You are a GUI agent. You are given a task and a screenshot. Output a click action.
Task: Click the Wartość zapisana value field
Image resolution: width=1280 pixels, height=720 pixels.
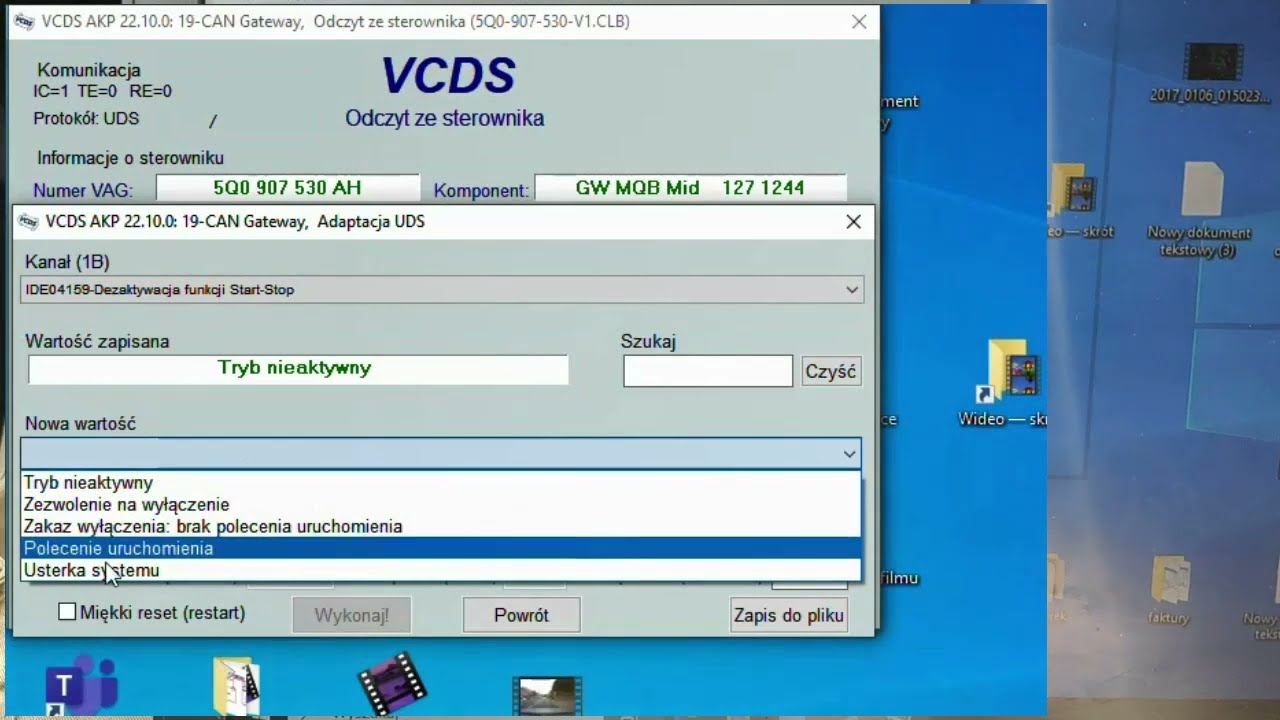pos(298,369)
